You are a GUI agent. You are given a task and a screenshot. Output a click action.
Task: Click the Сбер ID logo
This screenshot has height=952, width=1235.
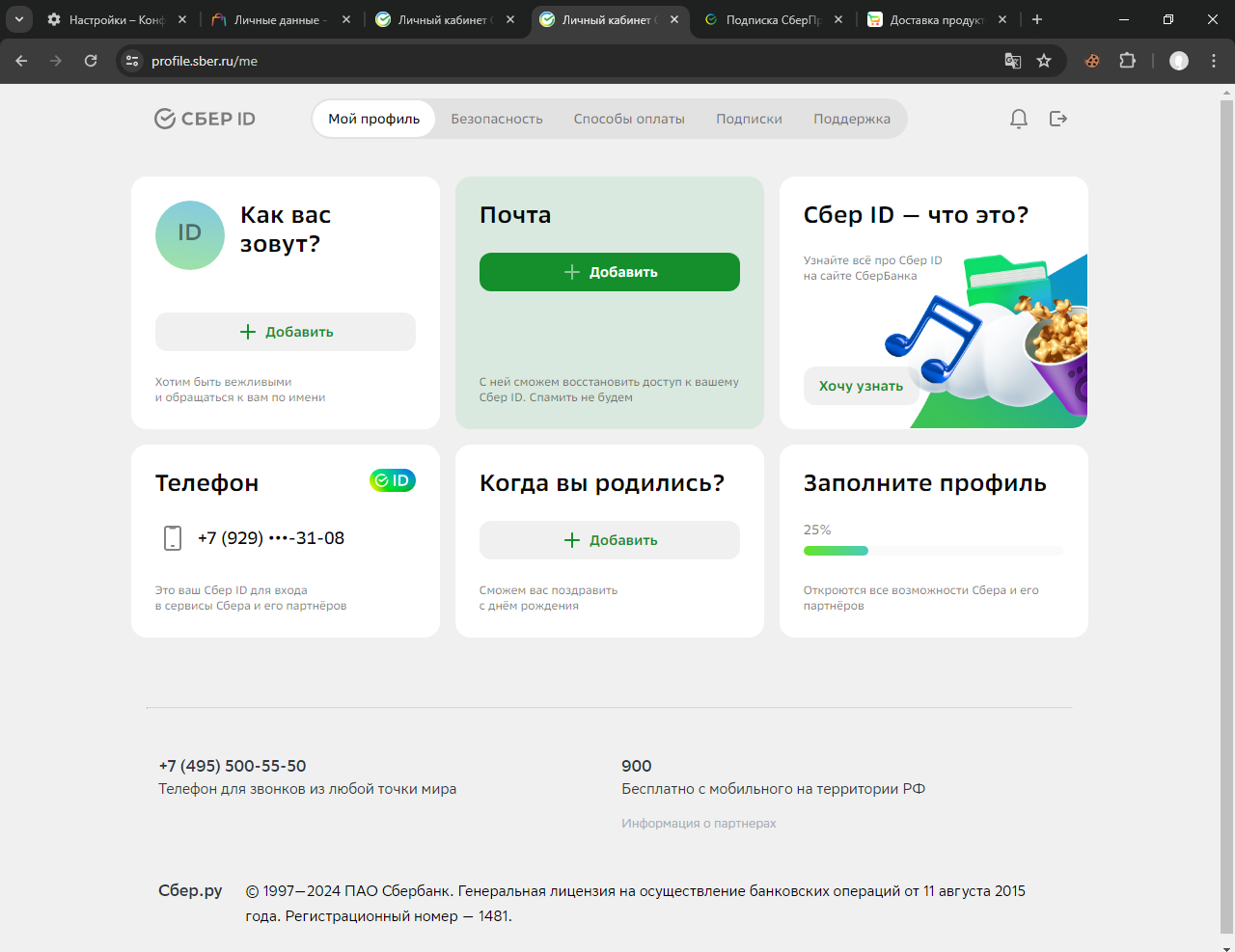(x=205, y=119)
